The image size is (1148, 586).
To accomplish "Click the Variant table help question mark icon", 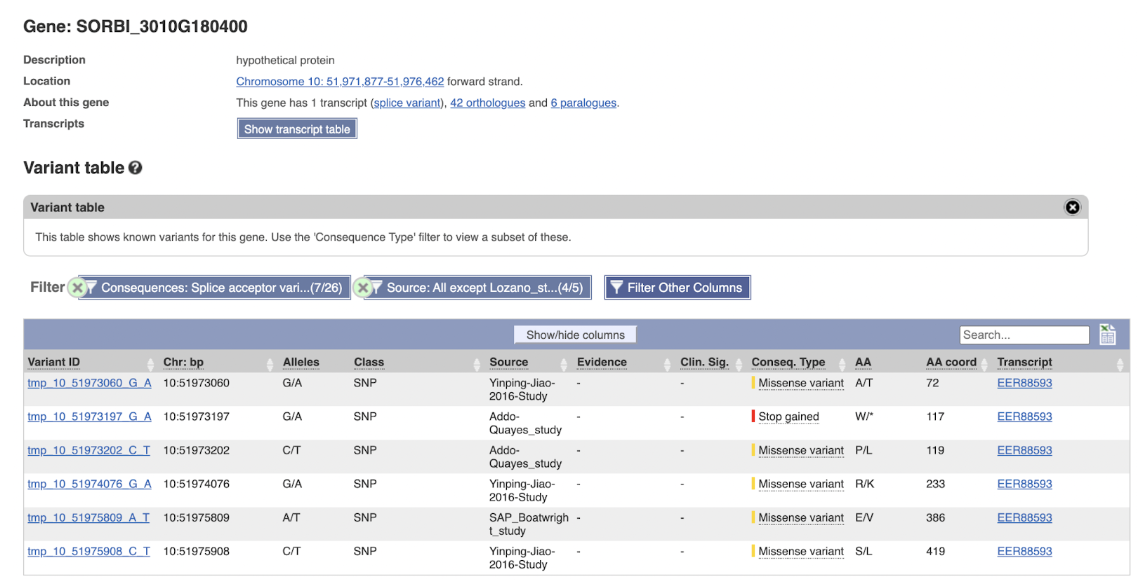I will pyautogui.click(x=135, y=168).
